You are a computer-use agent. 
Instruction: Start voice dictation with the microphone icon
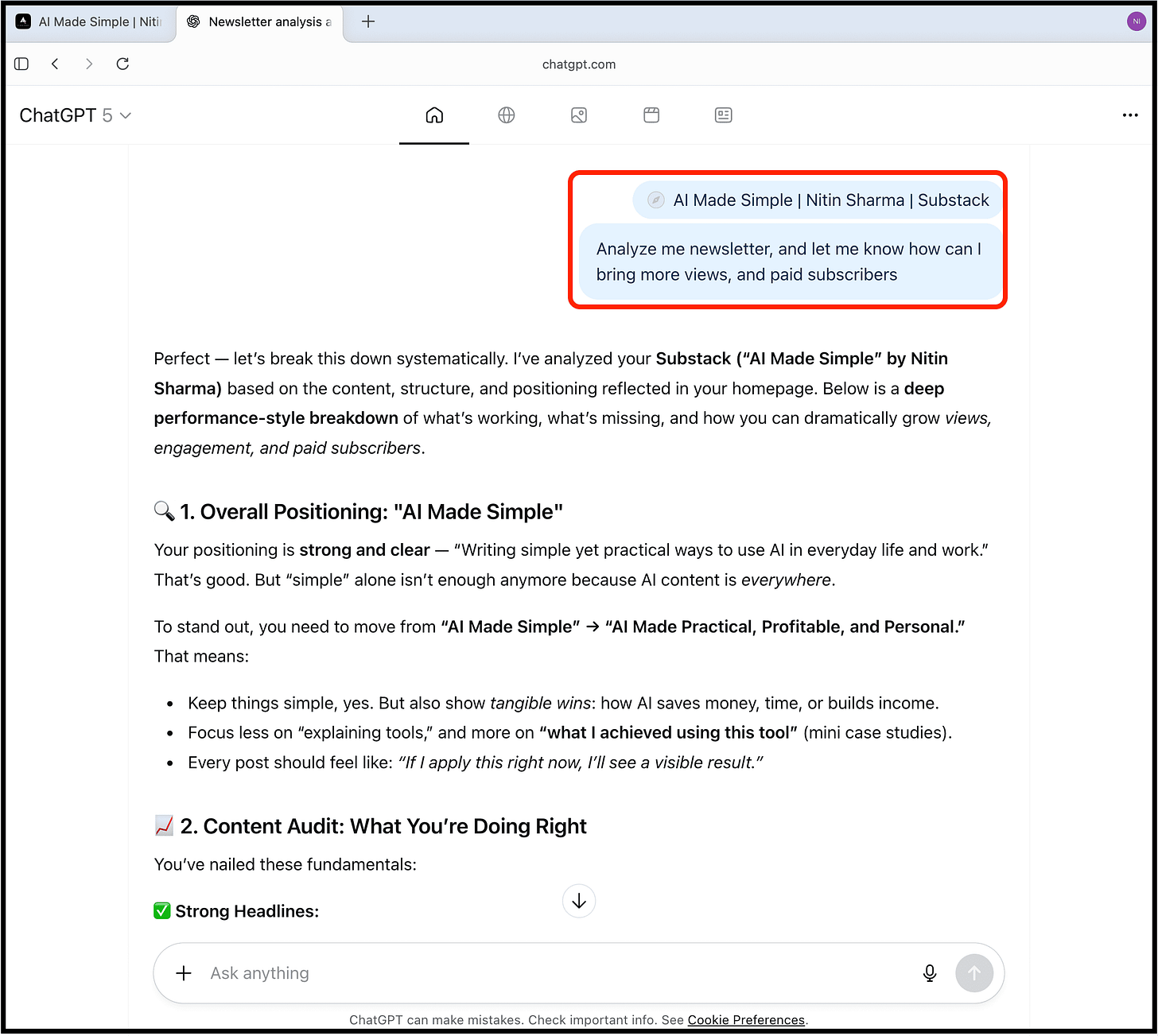coord(930,973)
